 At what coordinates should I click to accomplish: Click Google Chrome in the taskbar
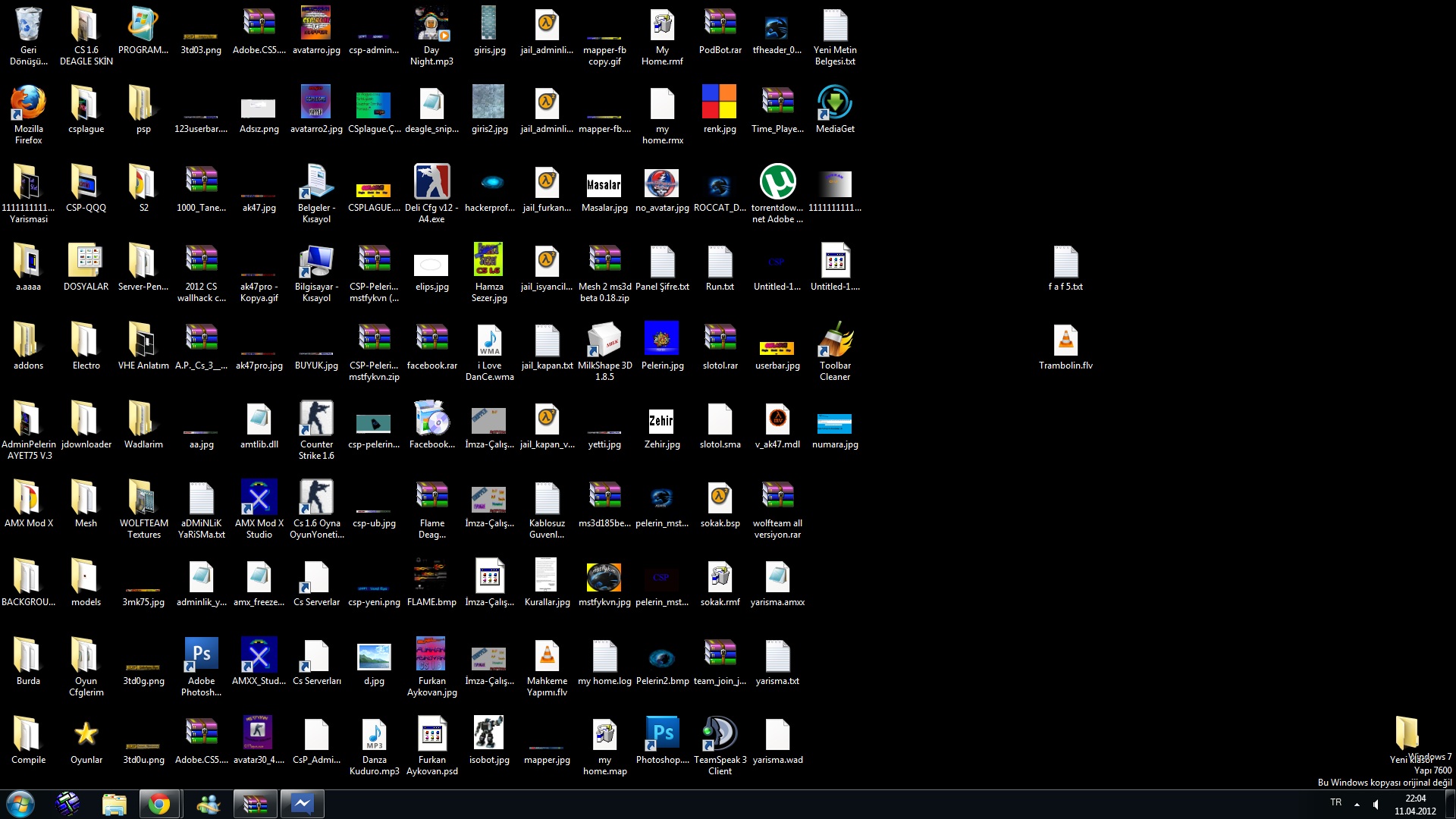pos(159,804)
